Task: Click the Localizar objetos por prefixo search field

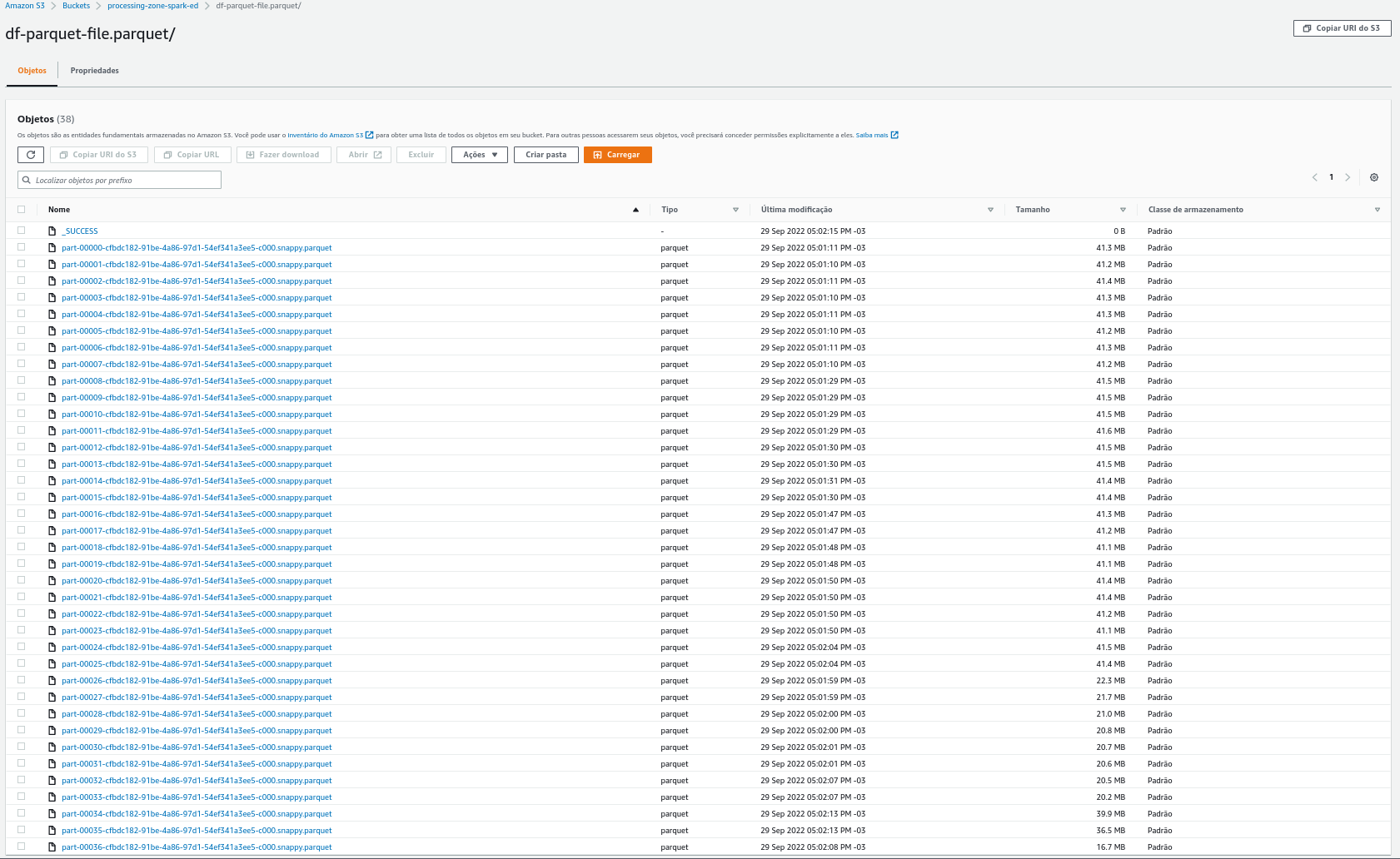Action: pyautogui.click(x=119, y=180)
